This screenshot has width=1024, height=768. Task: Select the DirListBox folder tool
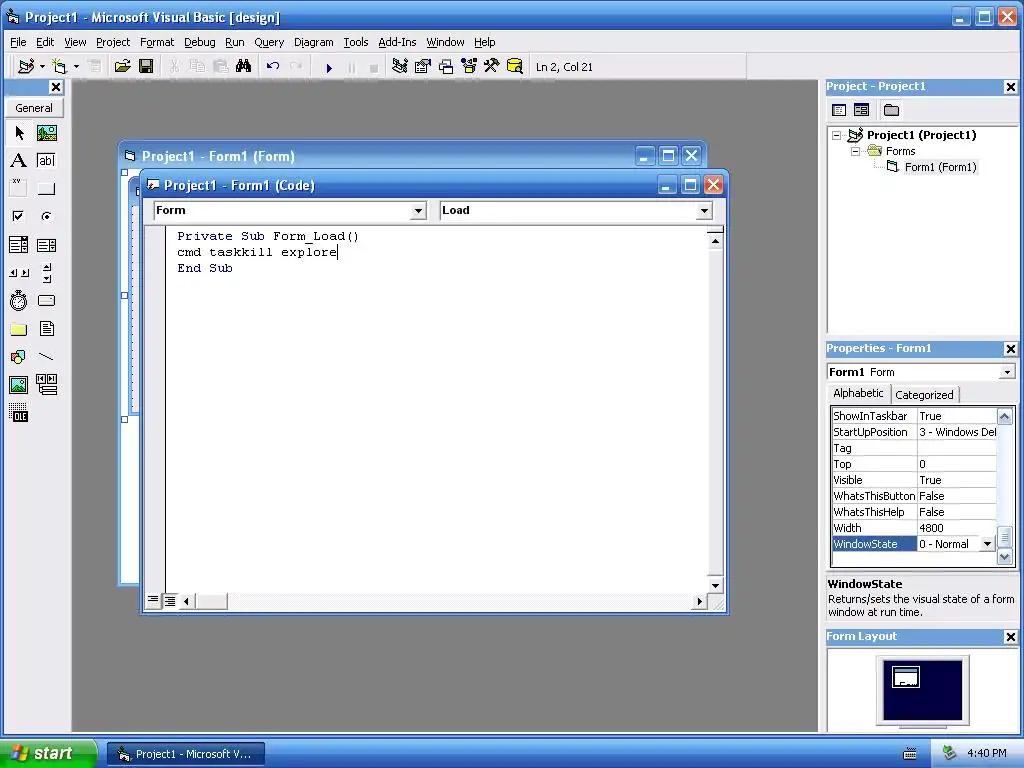click(x=19, y=329)
